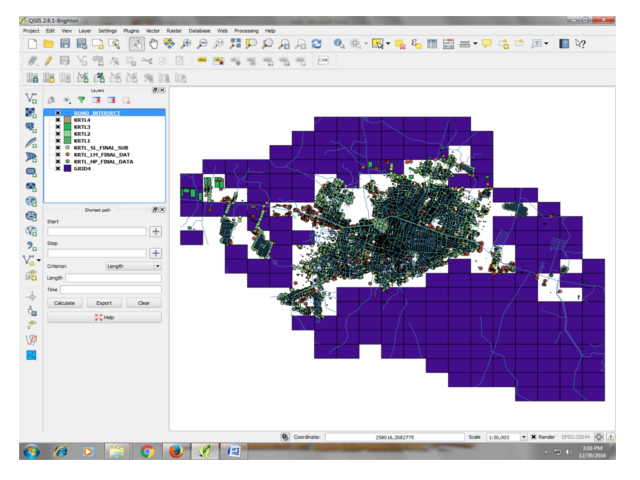Toggle visibility of KRTL_SL_FINAL_SUB layer
The width and height of the screenshot is (640, 480).
(x=58, y=148)
